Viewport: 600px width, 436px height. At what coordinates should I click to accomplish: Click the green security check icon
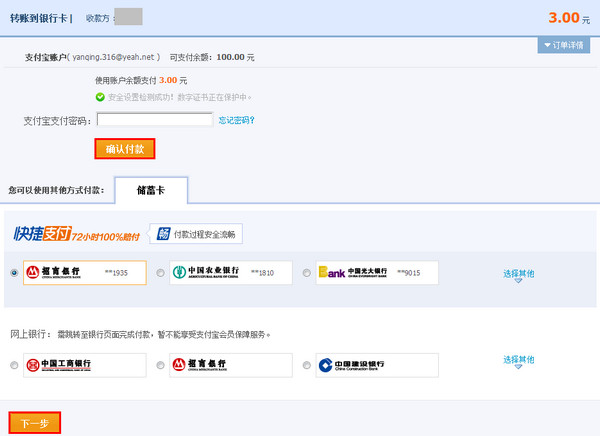click(100, 97)
